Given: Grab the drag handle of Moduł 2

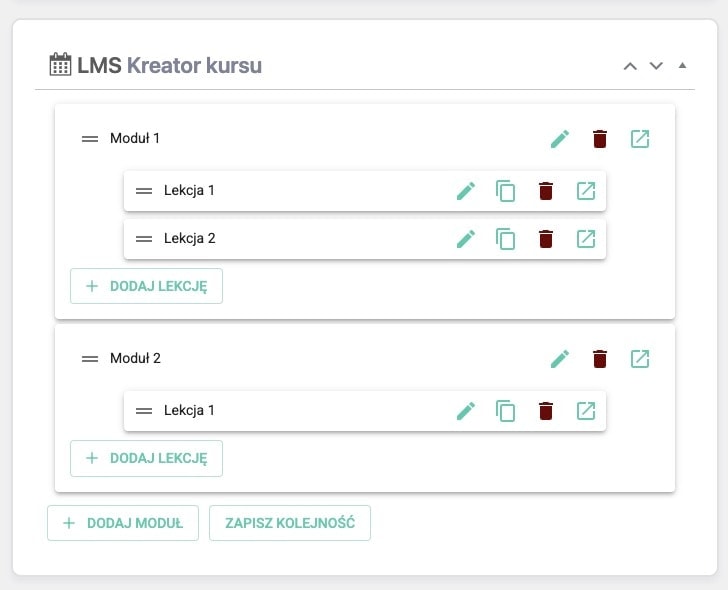Looking at the screenshot, I should tap(91, 359).
